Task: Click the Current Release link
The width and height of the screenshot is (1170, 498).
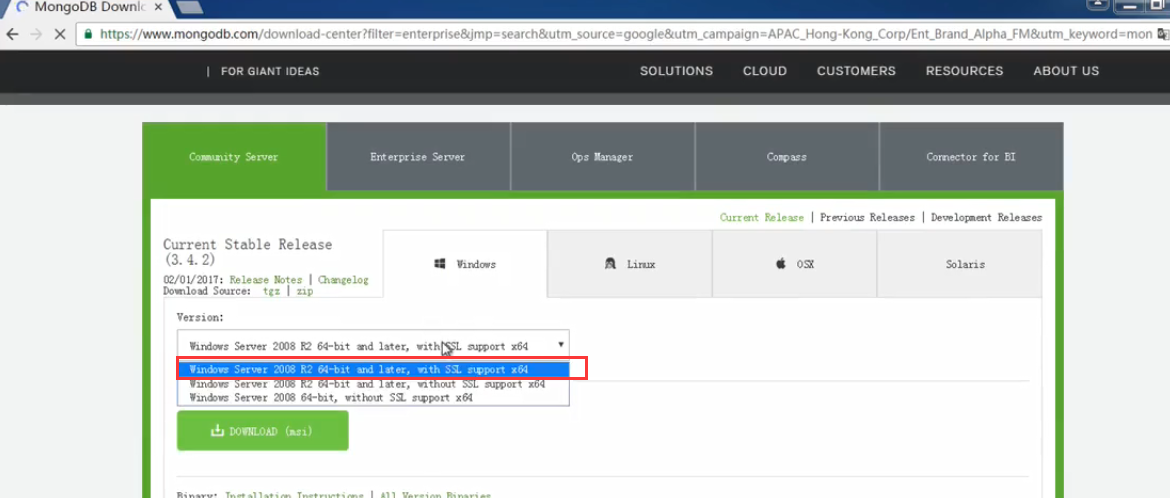Action: point(762,217)
